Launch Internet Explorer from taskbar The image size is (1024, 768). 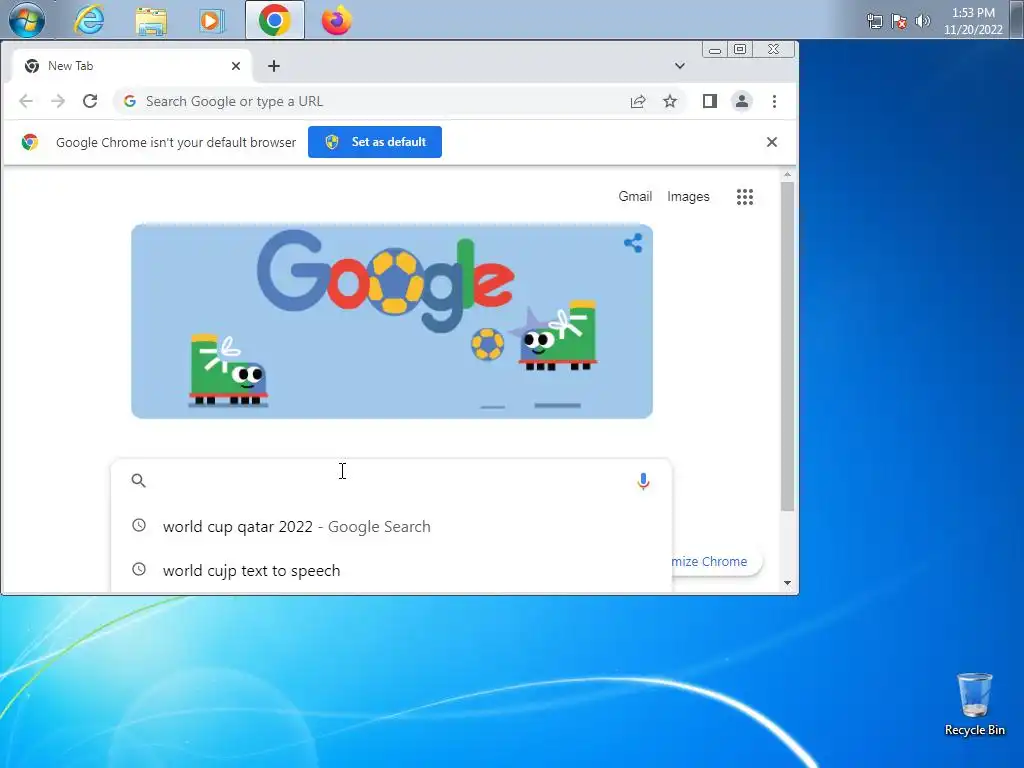tap(89, 20)
